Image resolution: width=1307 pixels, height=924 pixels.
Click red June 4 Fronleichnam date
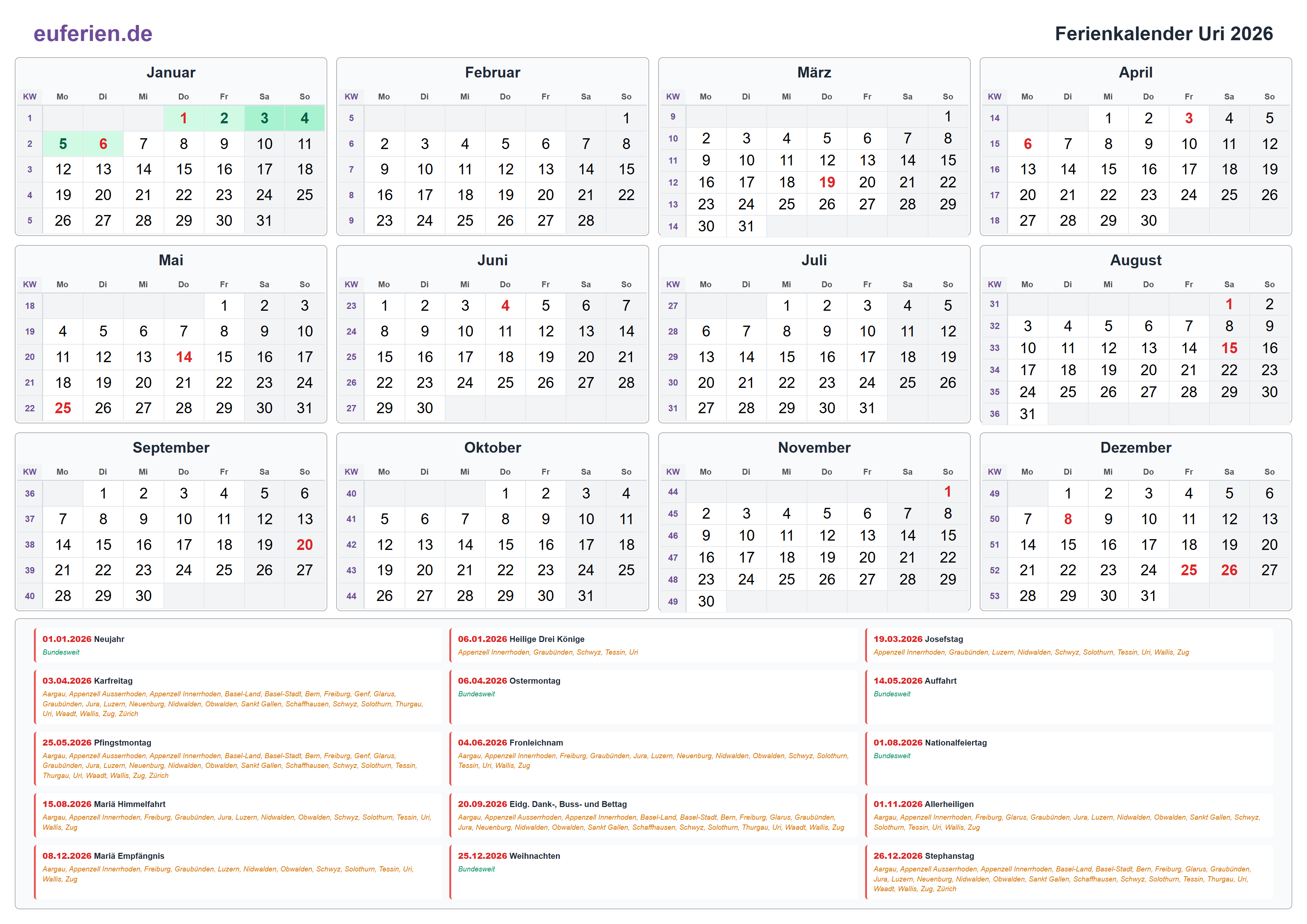tap(505, 306)
